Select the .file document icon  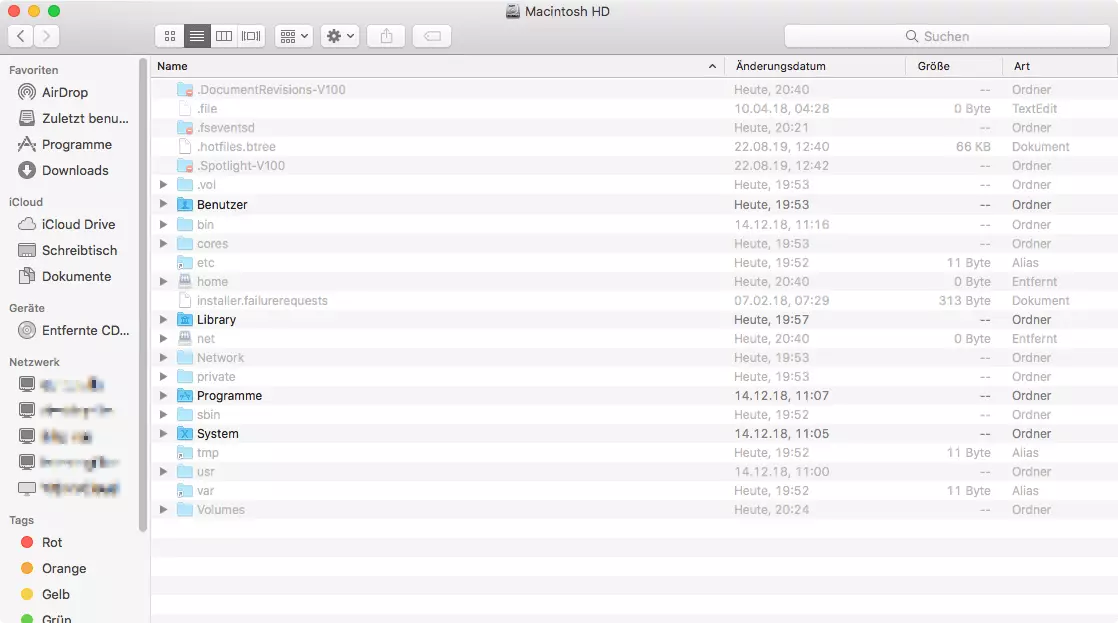click(x=185, y=108)
